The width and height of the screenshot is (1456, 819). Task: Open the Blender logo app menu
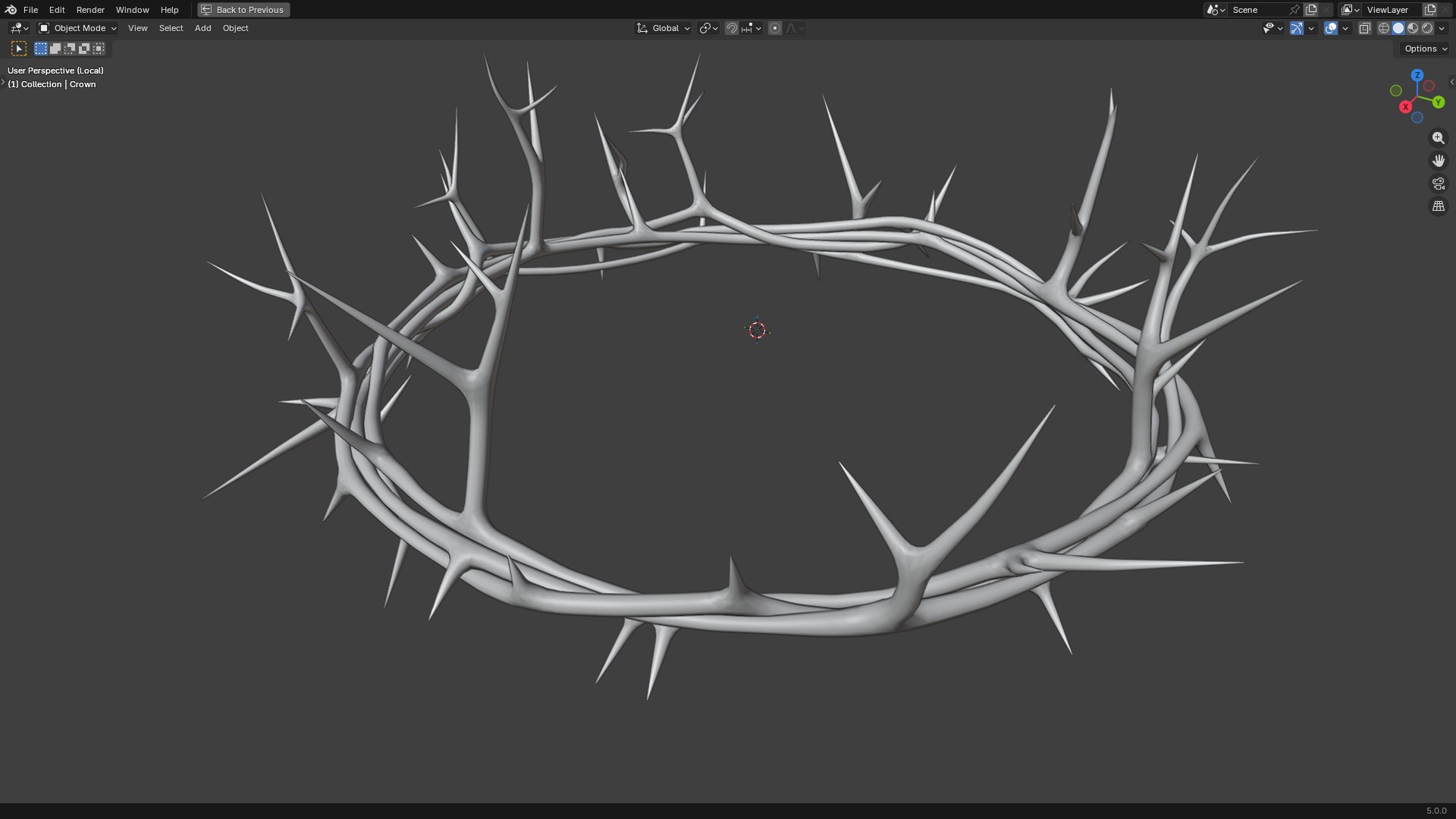pyautogui.click(x=11, y=10)
